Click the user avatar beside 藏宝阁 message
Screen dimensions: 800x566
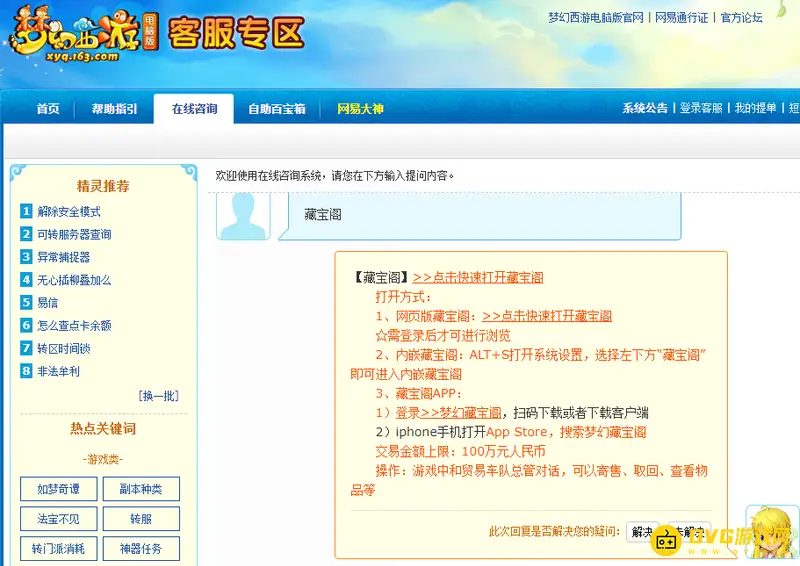pyautogui.click(x=243, y=216)
